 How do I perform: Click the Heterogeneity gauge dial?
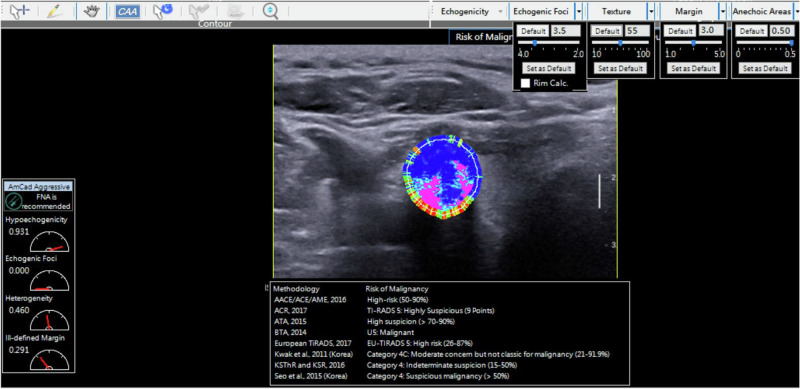click(x=49, y=319)
